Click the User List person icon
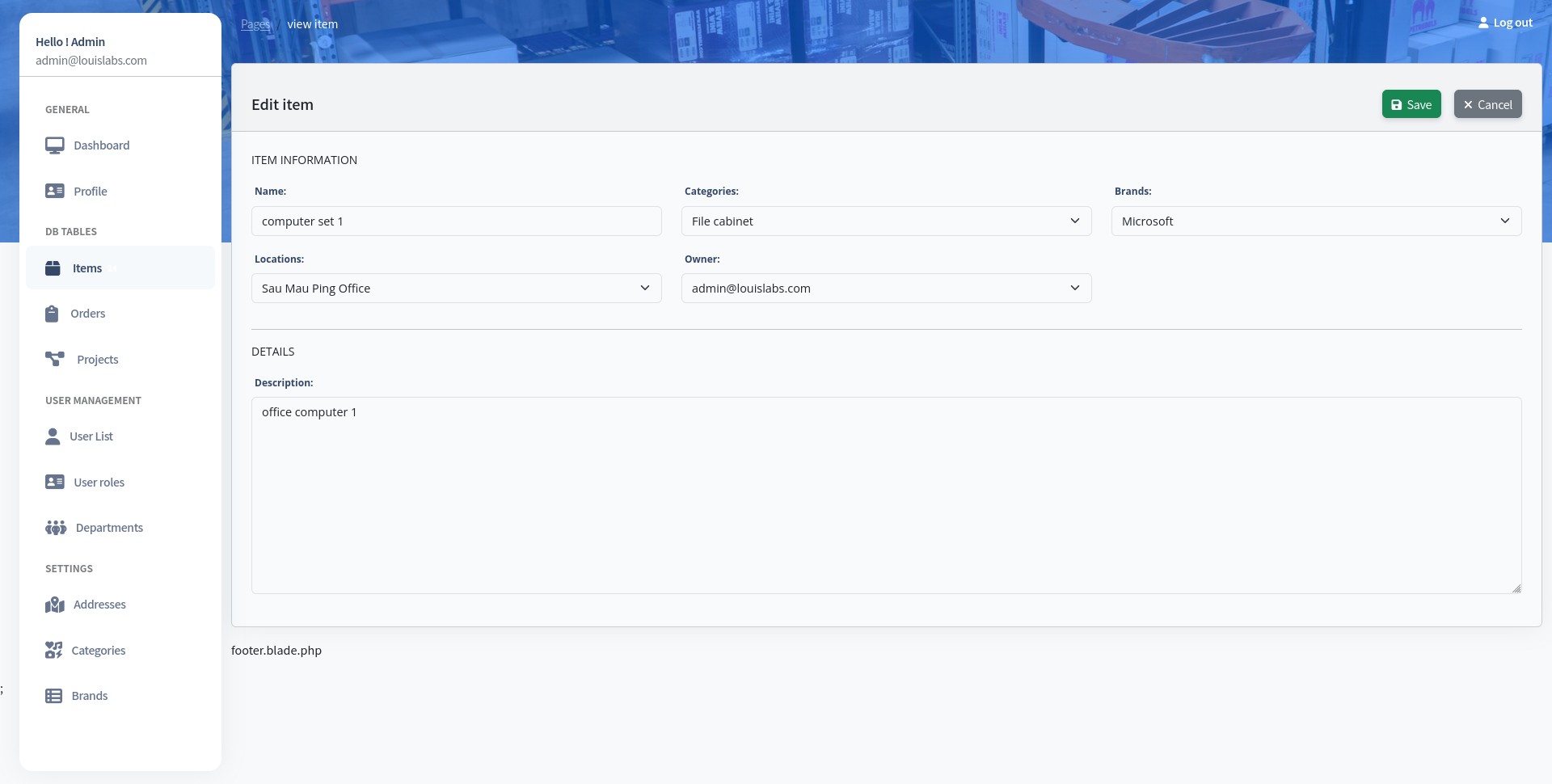1552x784 pixels. click(x=53, y=436)
